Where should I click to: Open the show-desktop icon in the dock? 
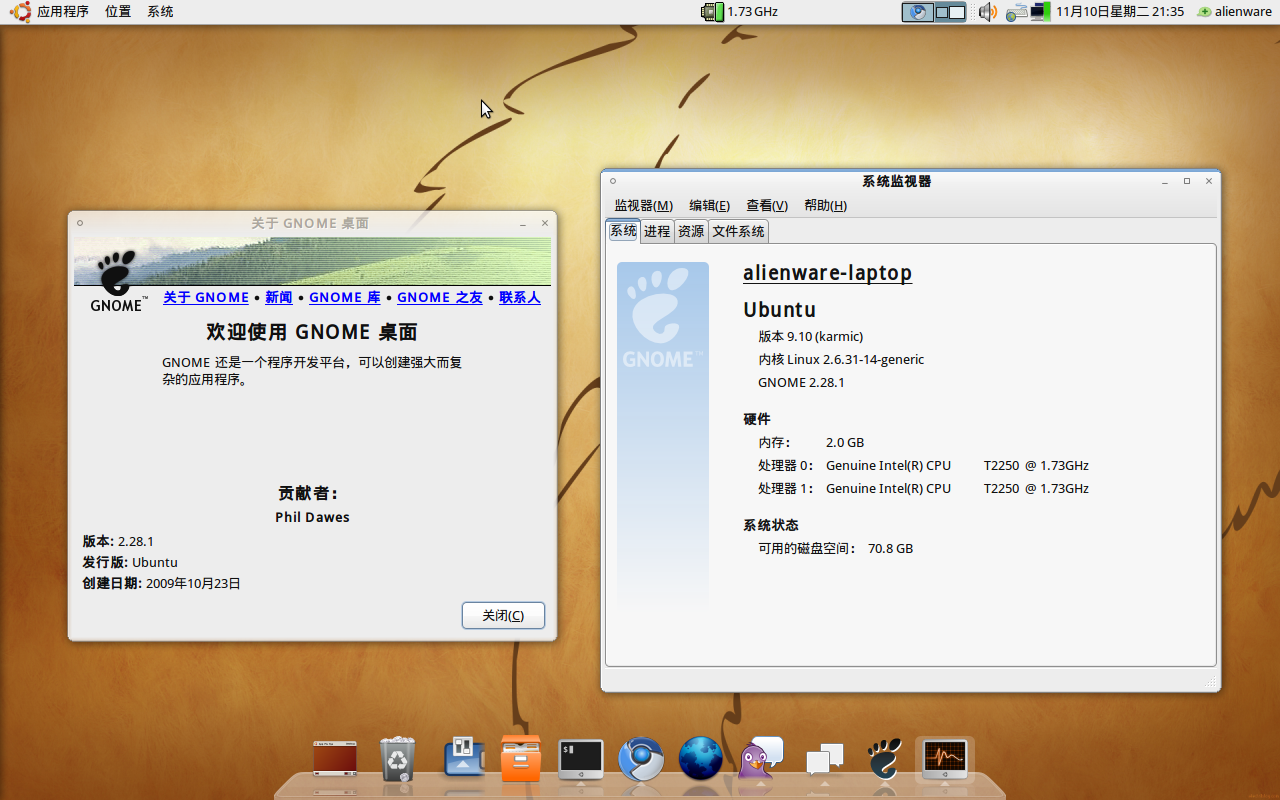pos(335,758)
